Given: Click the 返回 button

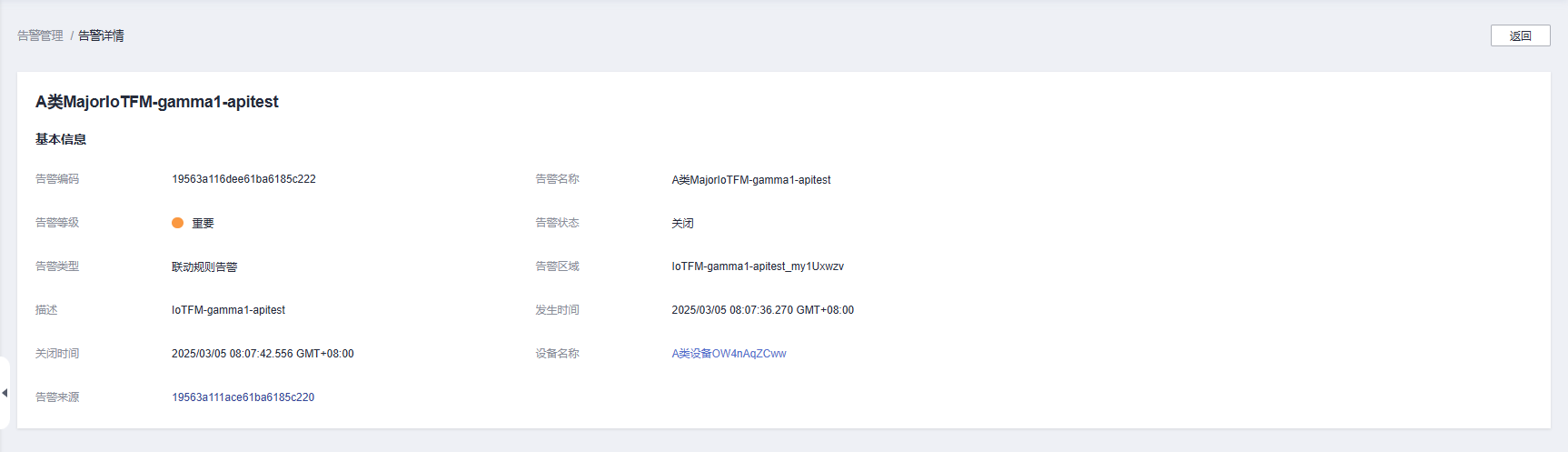Looking at the screenshot, I should click(1520, 35).
